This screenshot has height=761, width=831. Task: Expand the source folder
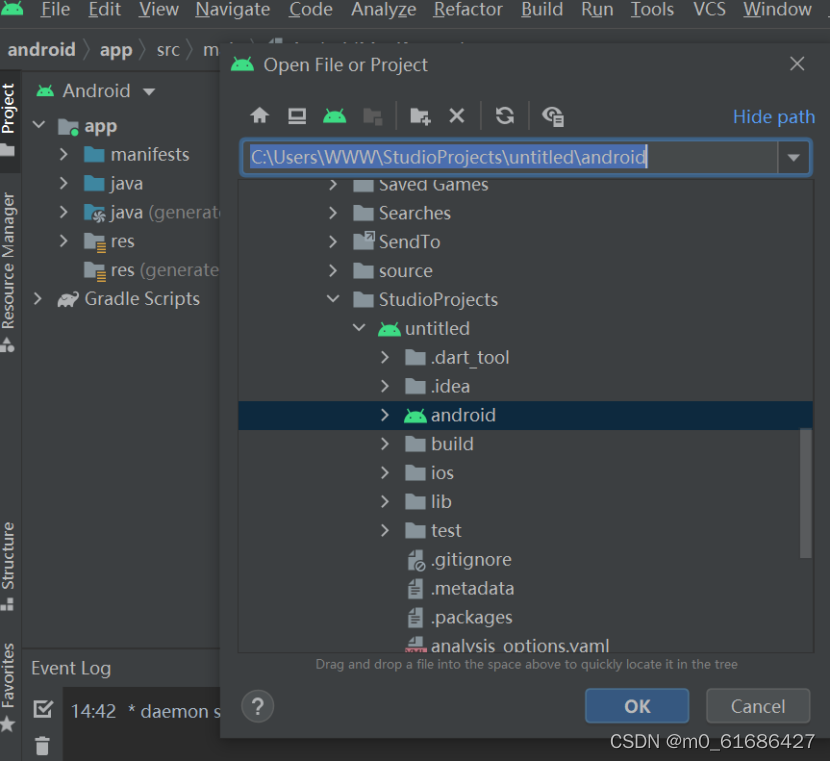tap(333, 271)
